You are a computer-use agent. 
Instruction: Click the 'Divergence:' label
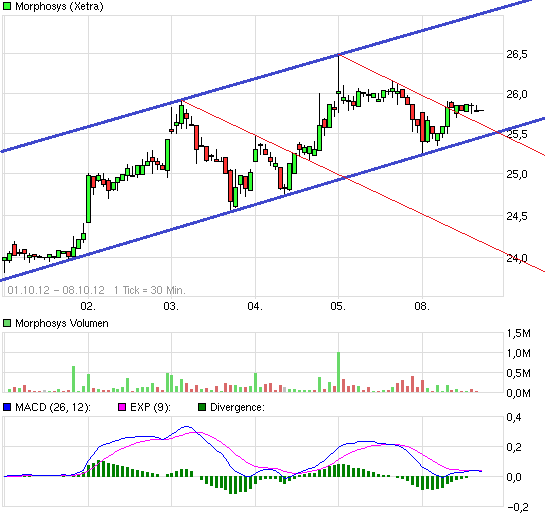pyautogui.click(x=237, y=407)
